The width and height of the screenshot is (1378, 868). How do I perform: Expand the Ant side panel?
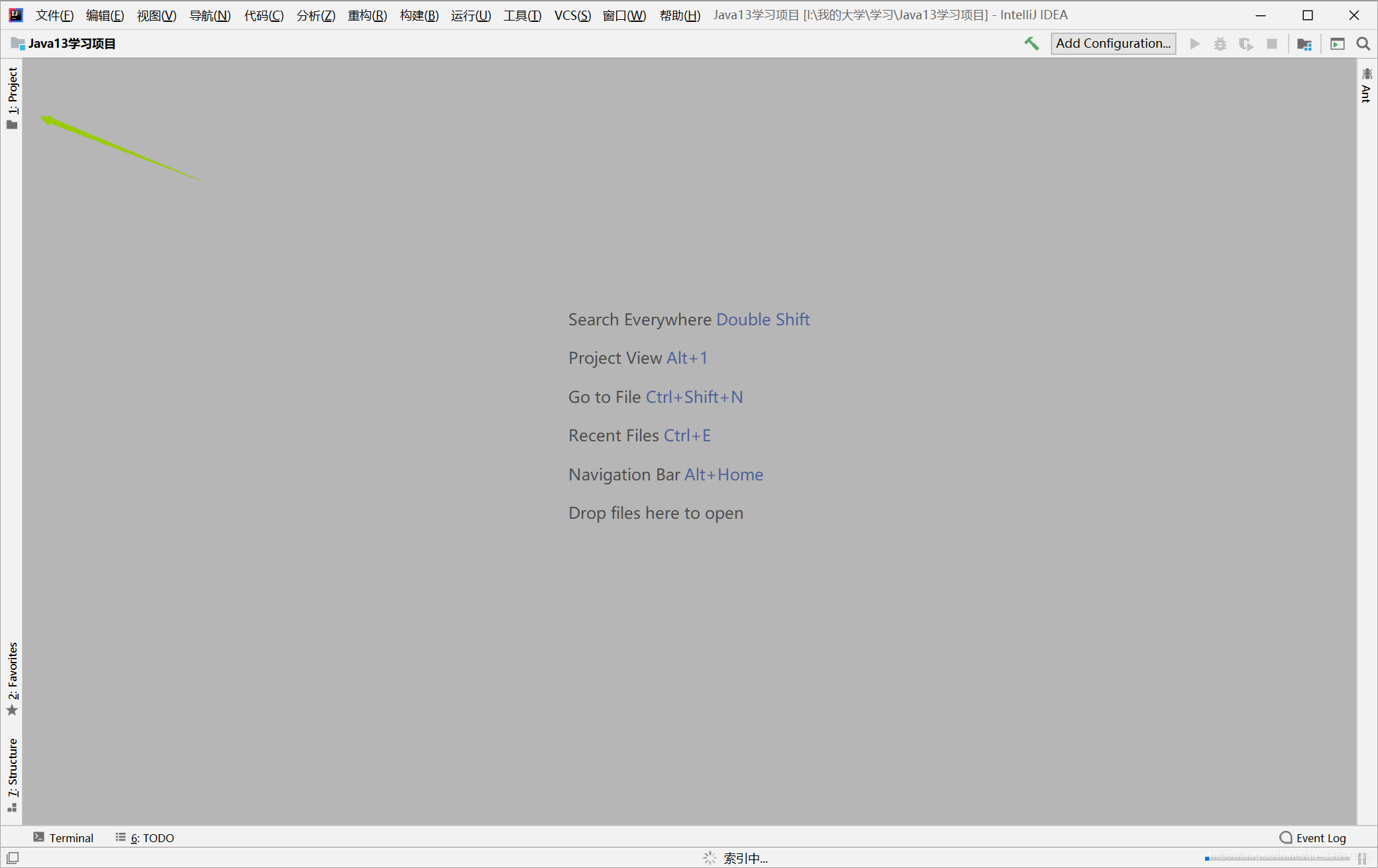tap(1366, 86)
